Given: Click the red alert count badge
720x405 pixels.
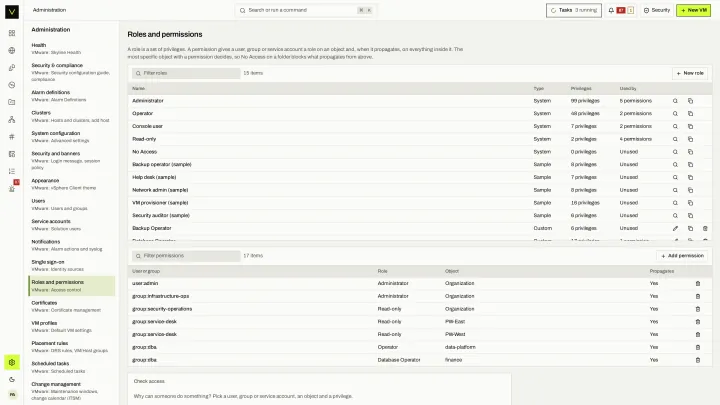Looking at the screenshot, I should [621, 10].
